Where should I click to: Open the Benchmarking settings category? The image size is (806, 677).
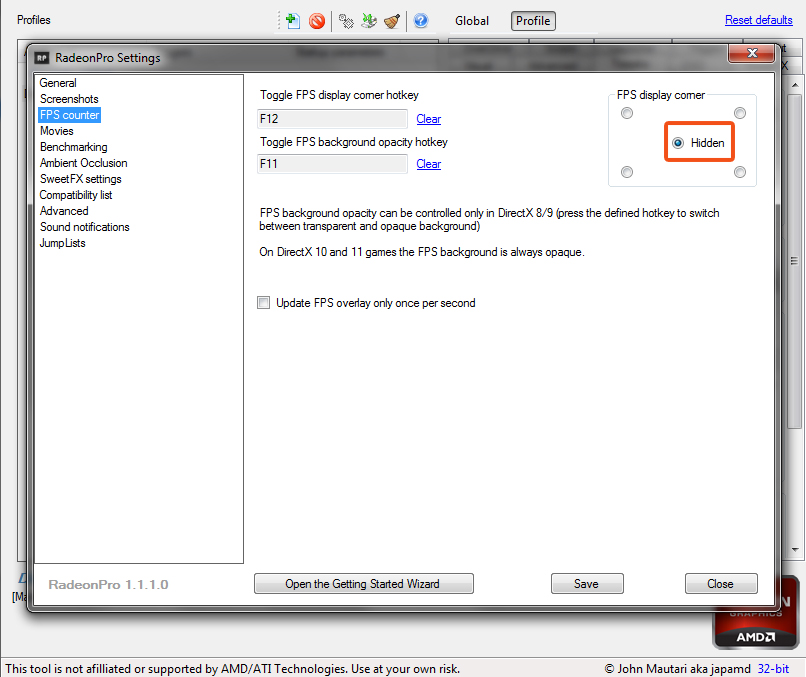(x=74, y=147)
